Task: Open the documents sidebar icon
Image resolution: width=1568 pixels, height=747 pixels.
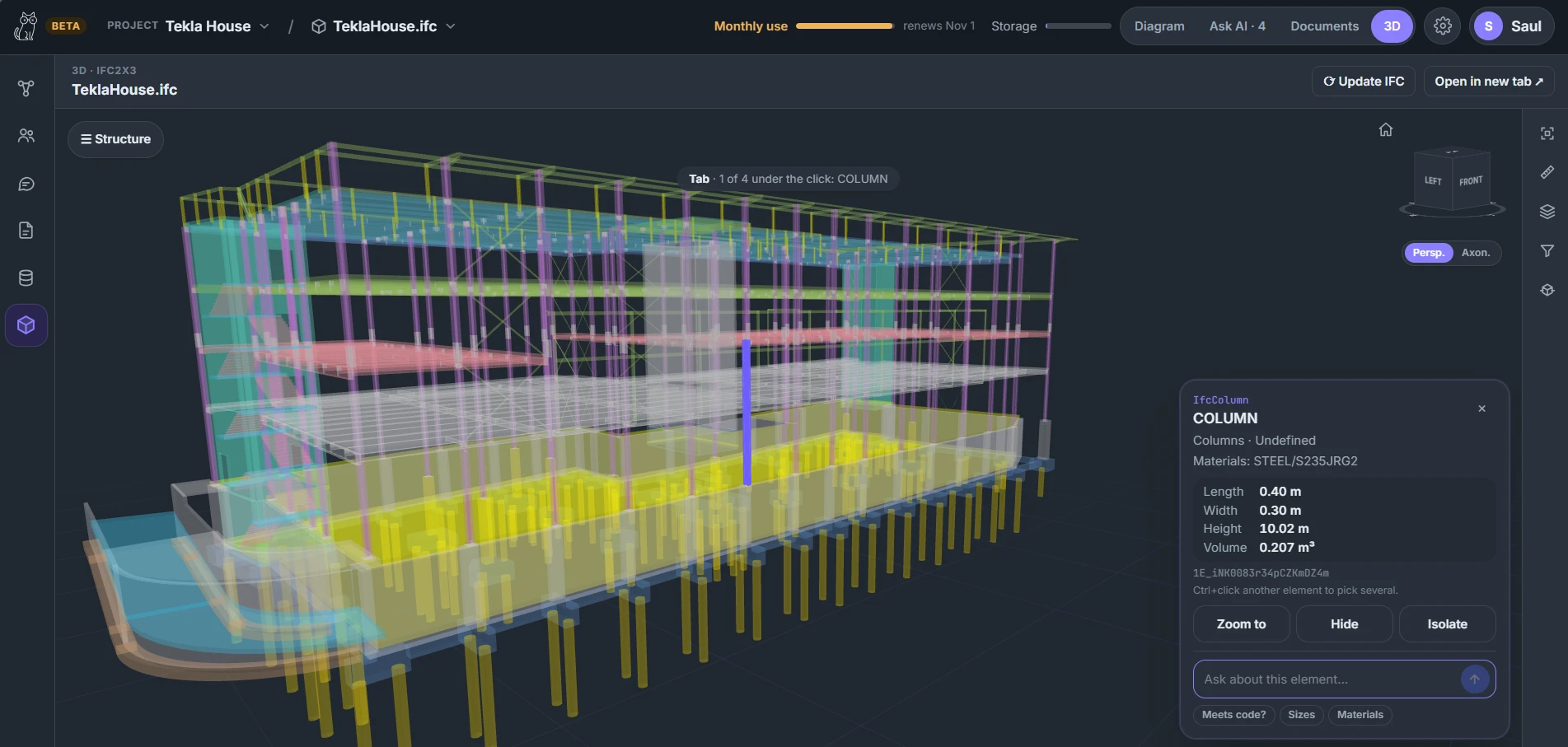Action: pyautogui.click(x=26, y=231)
